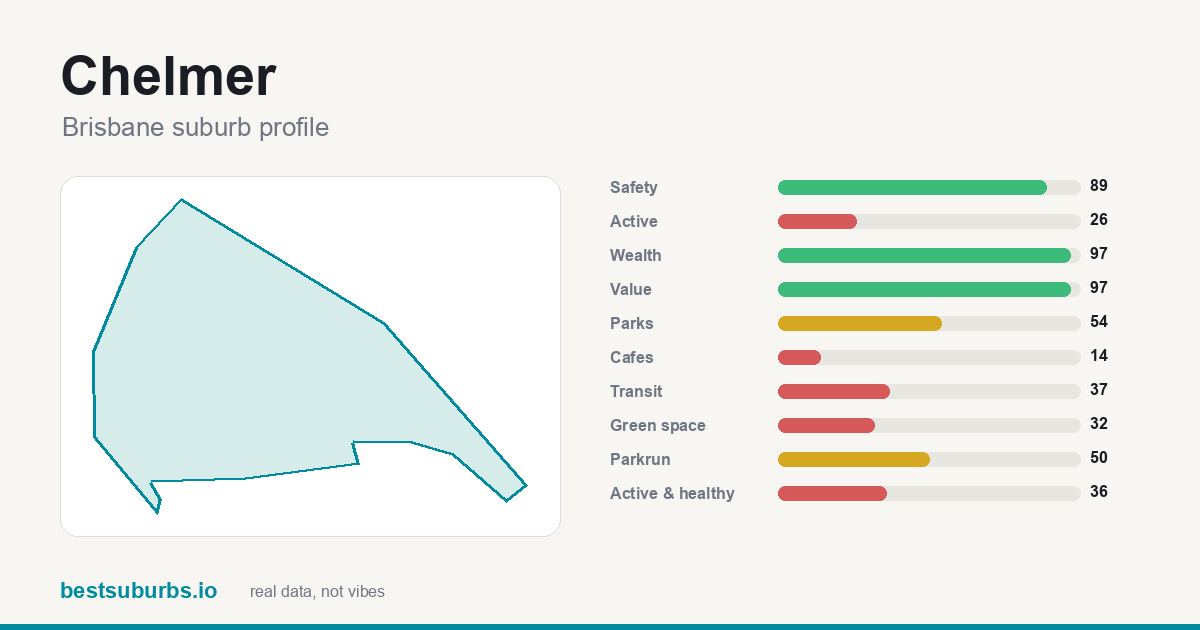Click the Chelmer suburb map outline

(309, 356)
